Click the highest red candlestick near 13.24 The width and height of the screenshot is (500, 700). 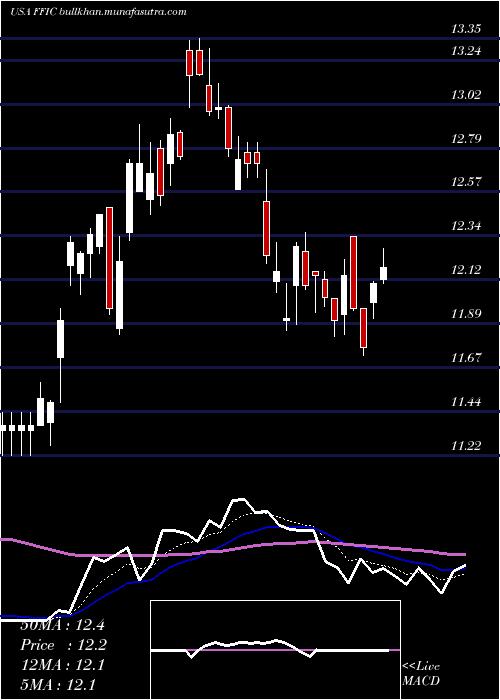click(199, 62)
